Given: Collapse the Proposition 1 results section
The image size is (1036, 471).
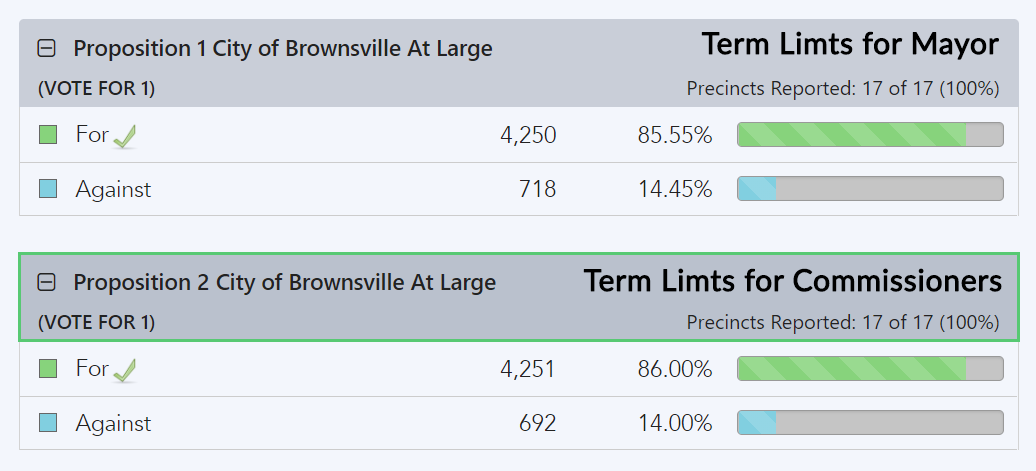Looking at the screenshot, I should tap(46, 48).
